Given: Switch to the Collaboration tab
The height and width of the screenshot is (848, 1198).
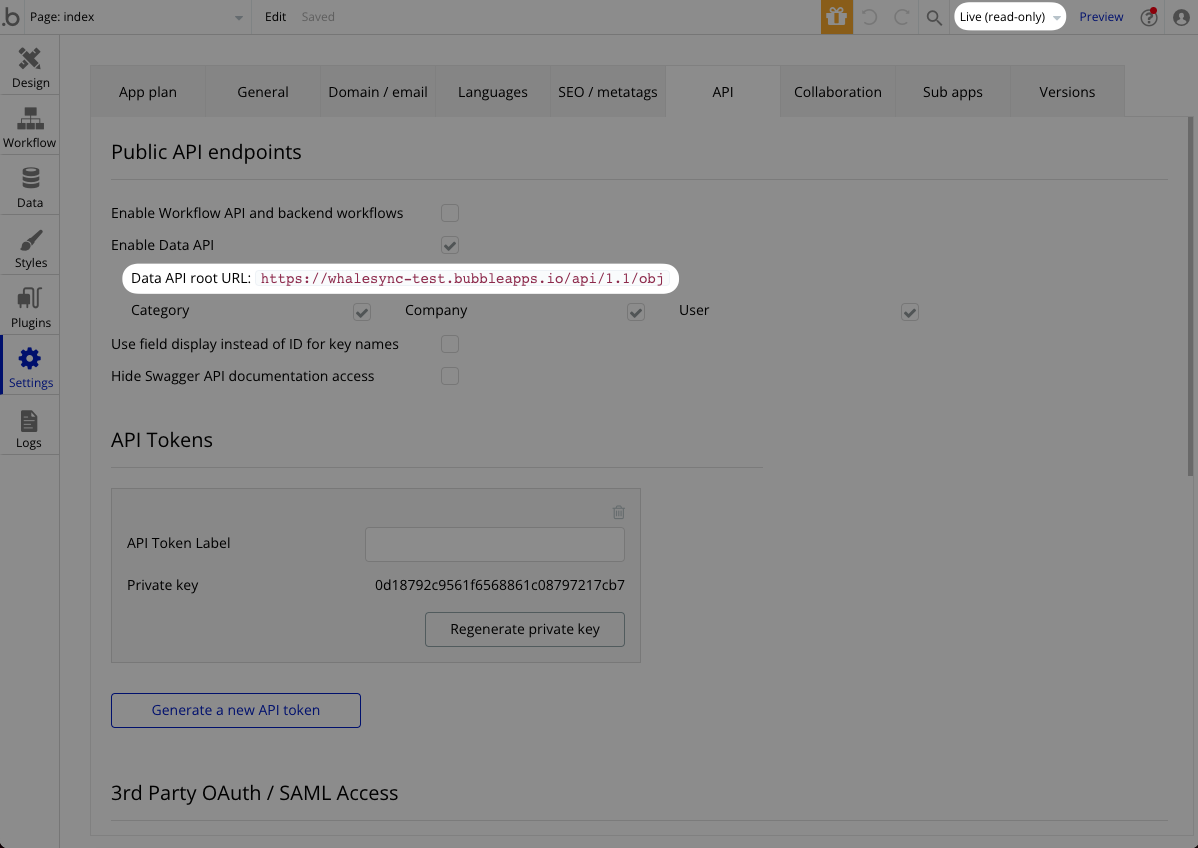Looking at the screenshot, I should (837, 91).
